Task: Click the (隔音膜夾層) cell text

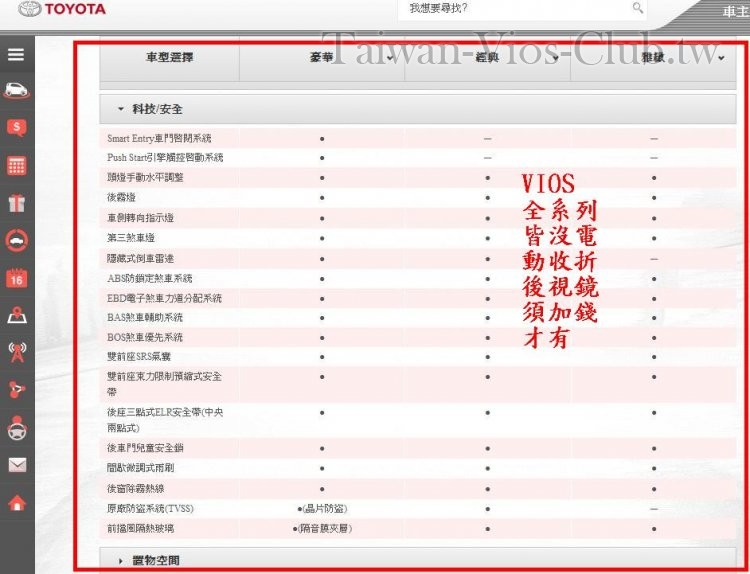Action: tap(324, 529)
